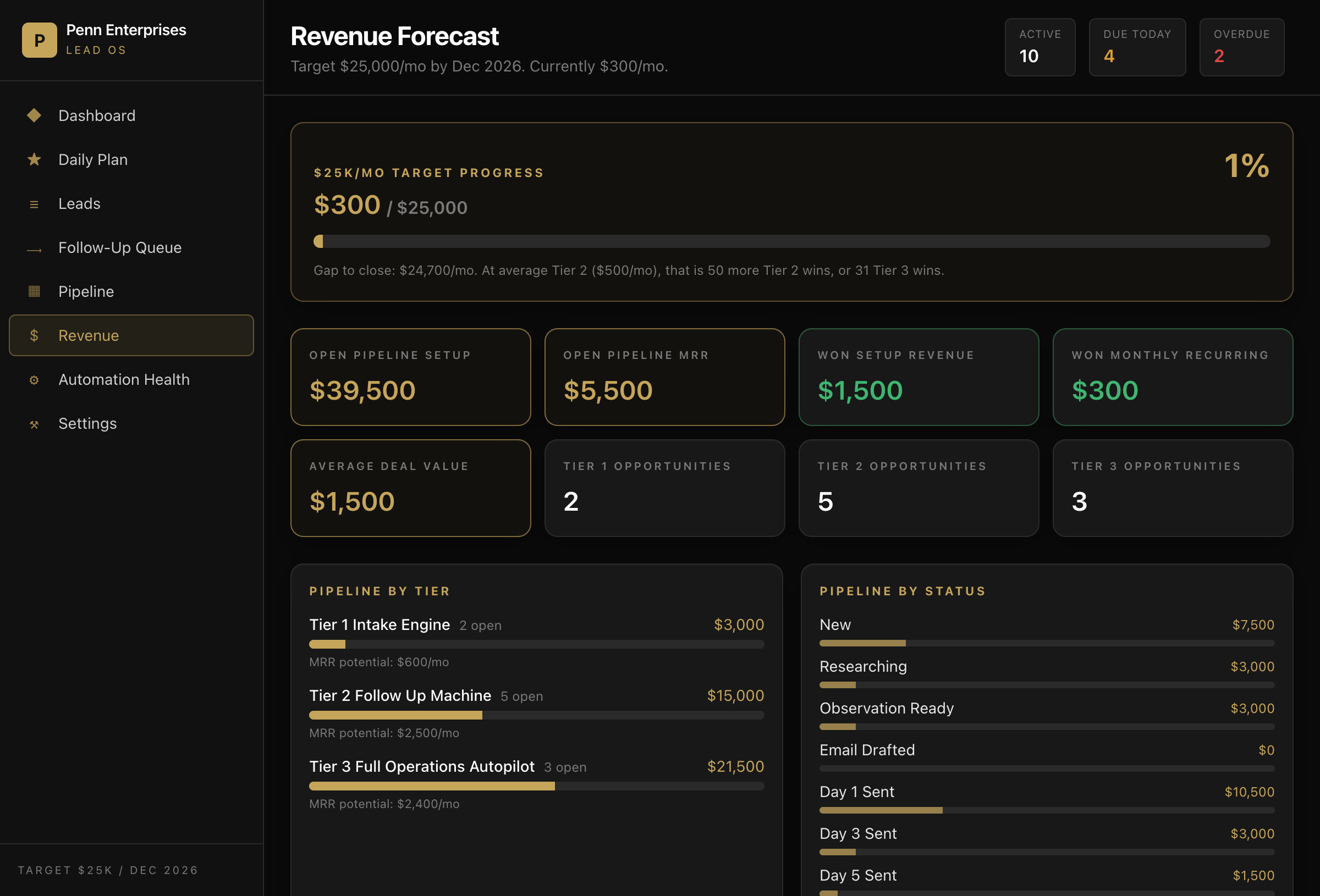Viewport: 1320px width, 896px height.
Task: Click the Daily Plan star icon
Action: 34,159
